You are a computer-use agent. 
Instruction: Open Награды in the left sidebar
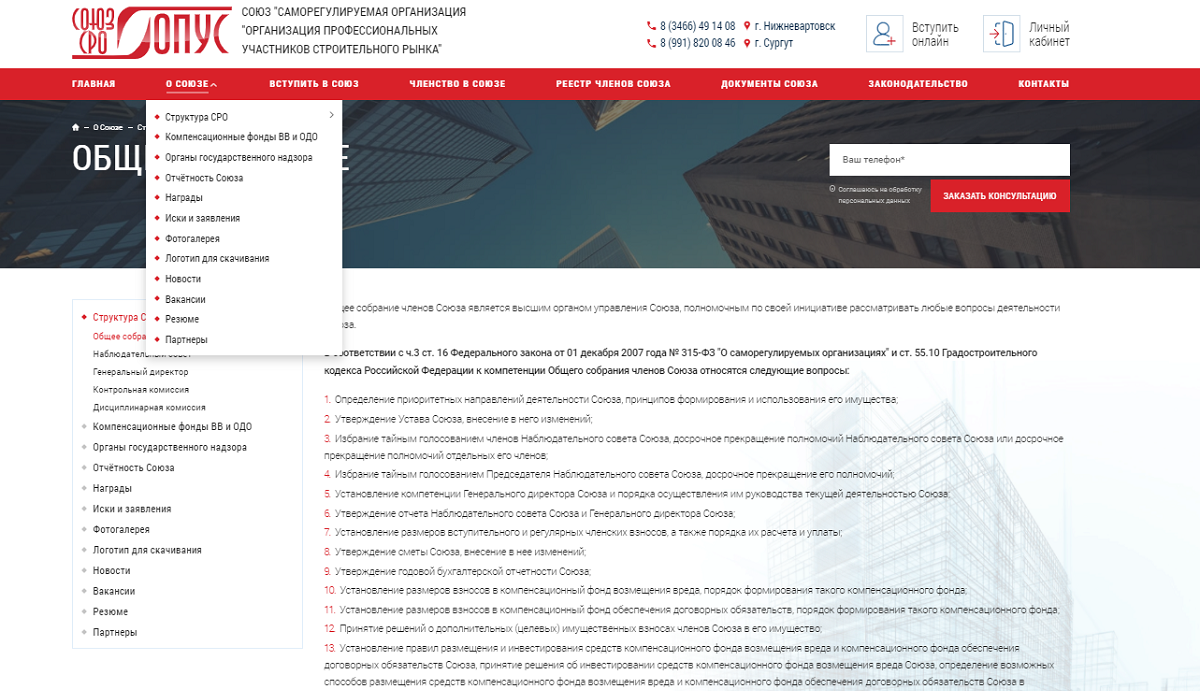tap(113, 488)
